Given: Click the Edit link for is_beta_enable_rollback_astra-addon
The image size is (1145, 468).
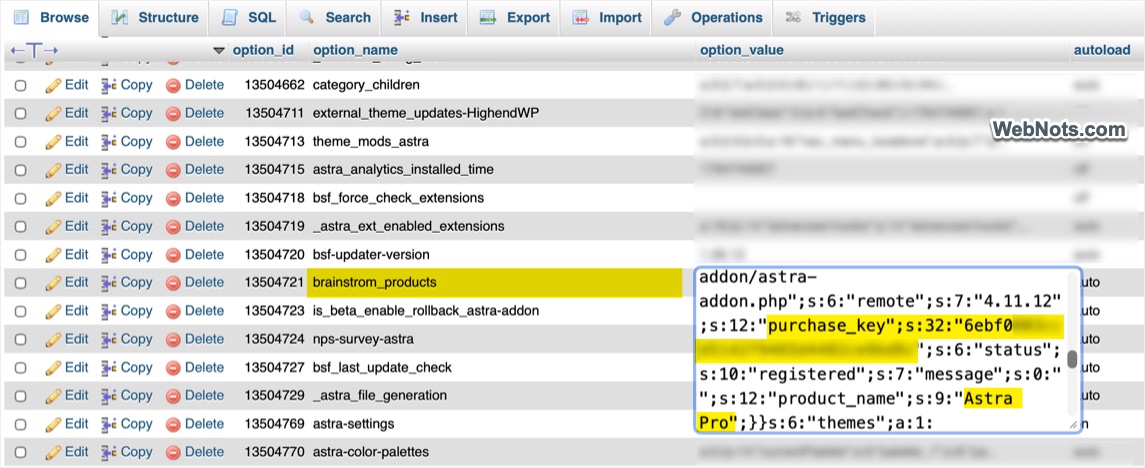Looking at the screenshot, I should click(x=76, y=310).
